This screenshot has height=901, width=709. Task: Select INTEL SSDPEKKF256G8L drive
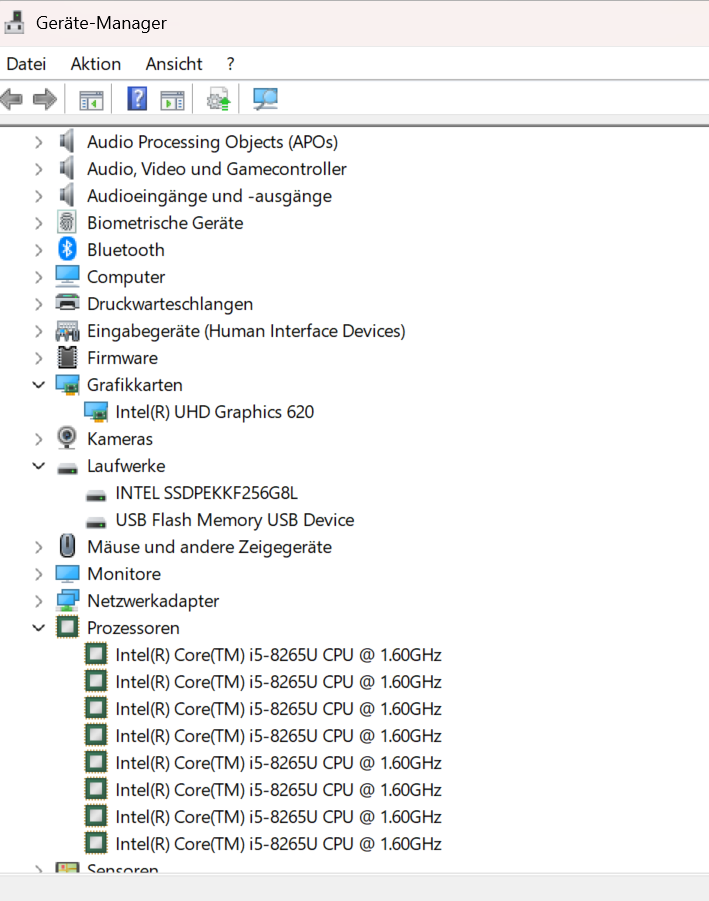[x=207, y=493]
